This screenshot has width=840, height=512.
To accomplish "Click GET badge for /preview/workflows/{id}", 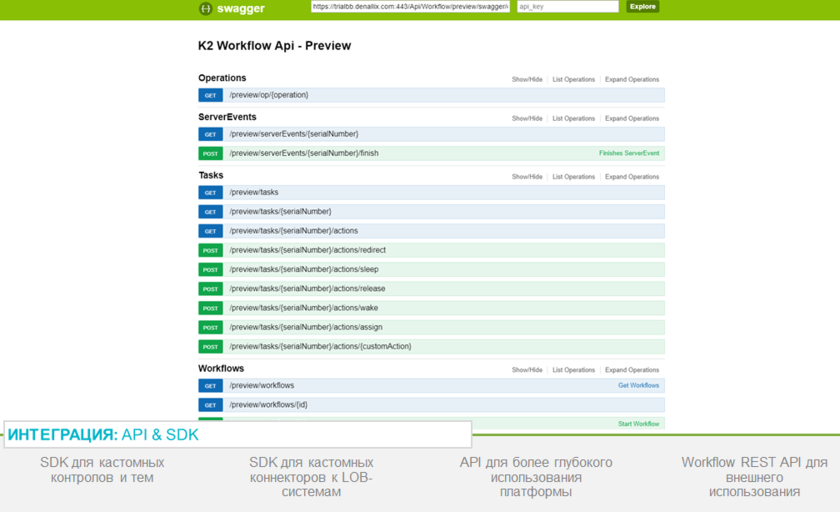I will pos(210,405).
